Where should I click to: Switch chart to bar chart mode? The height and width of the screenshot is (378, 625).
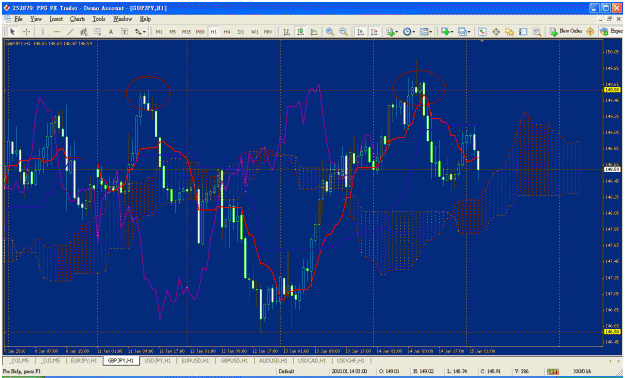pos(286,32)
